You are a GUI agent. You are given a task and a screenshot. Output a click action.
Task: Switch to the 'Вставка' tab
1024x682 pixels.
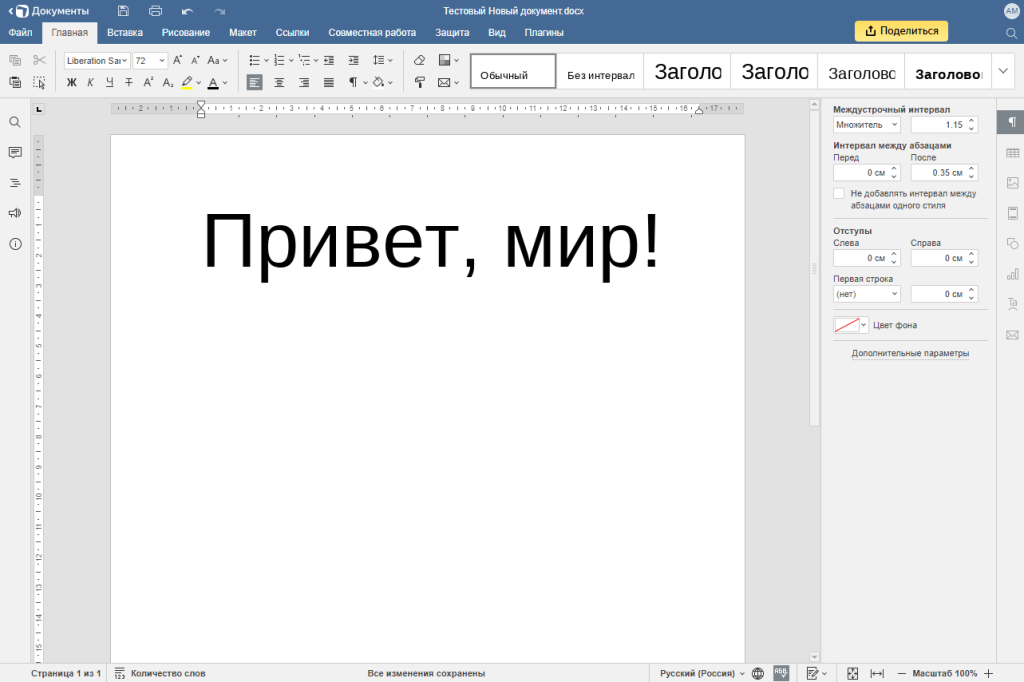coord(125,32)
